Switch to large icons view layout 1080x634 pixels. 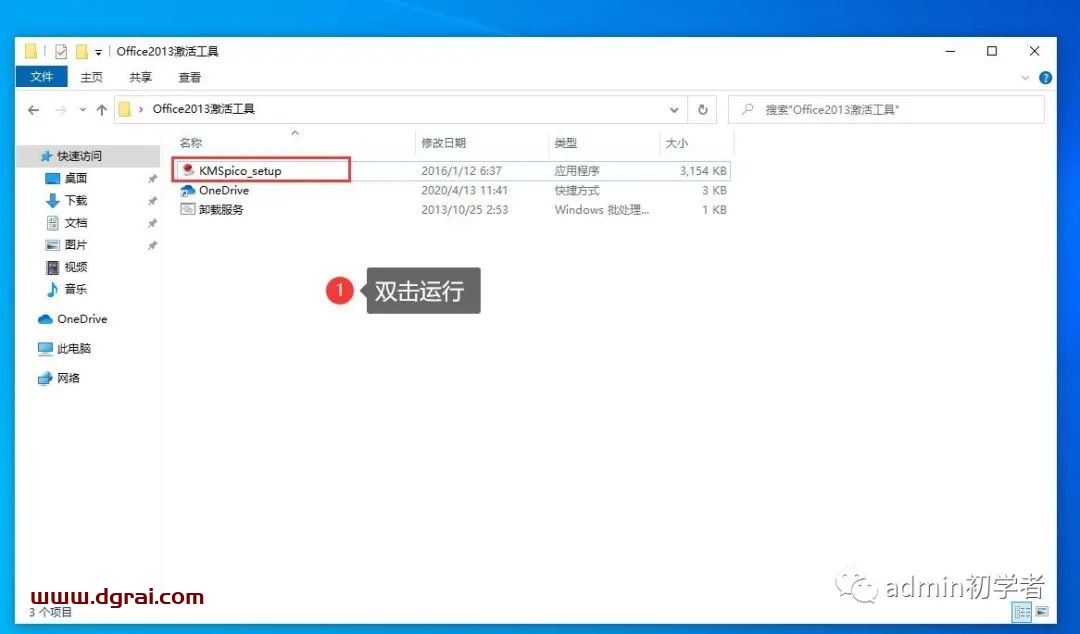(1042, 611)
